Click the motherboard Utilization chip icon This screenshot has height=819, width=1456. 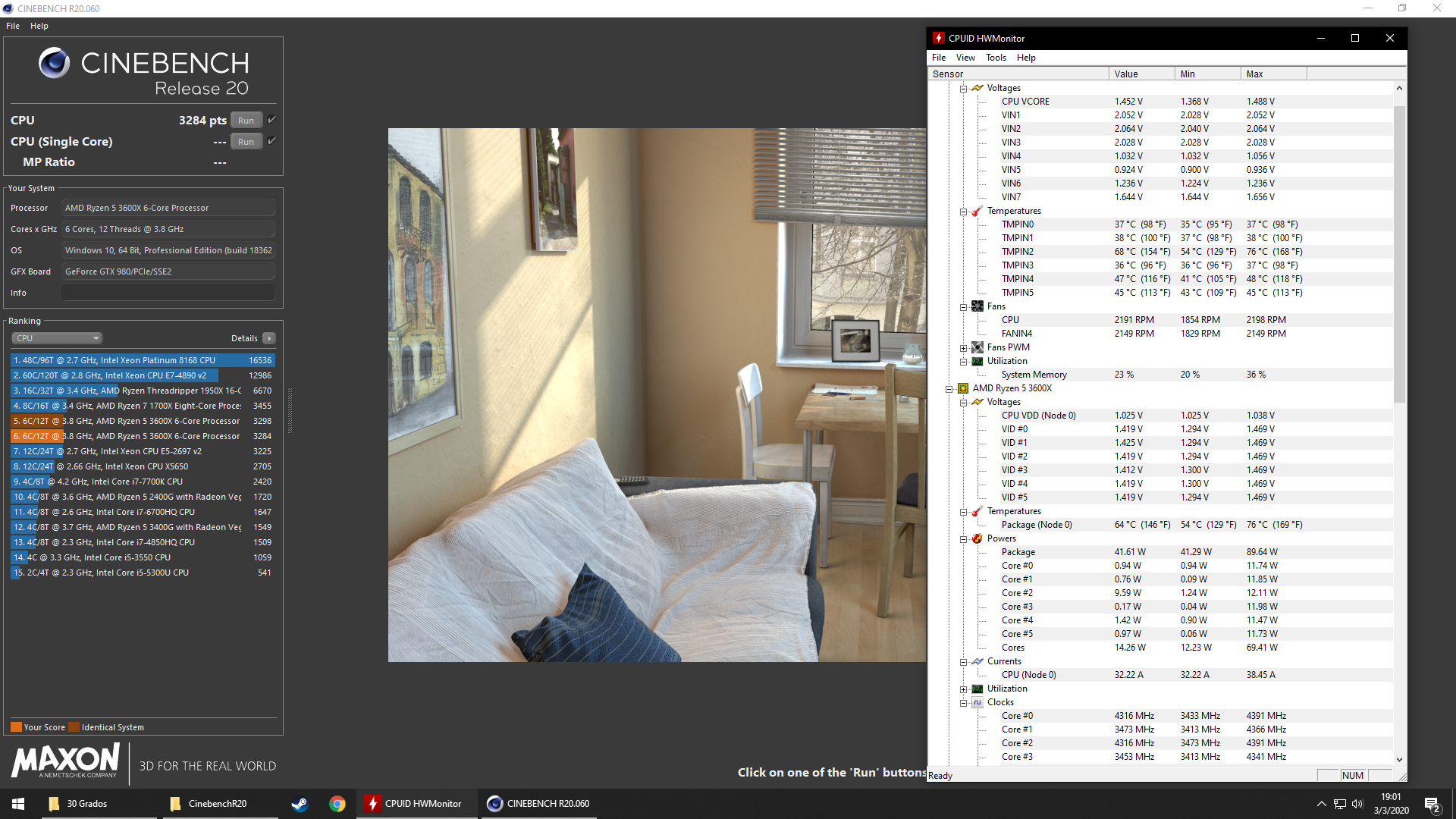pyautogui.click(x=977, y=361)
